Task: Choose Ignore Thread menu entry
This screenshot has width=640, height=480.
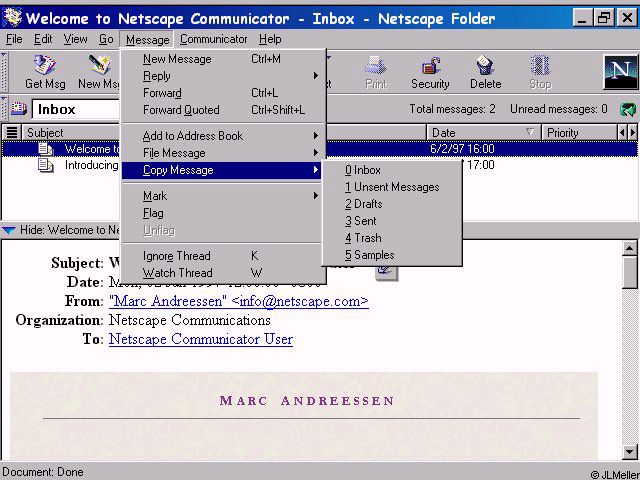Action: click(224, 256)
